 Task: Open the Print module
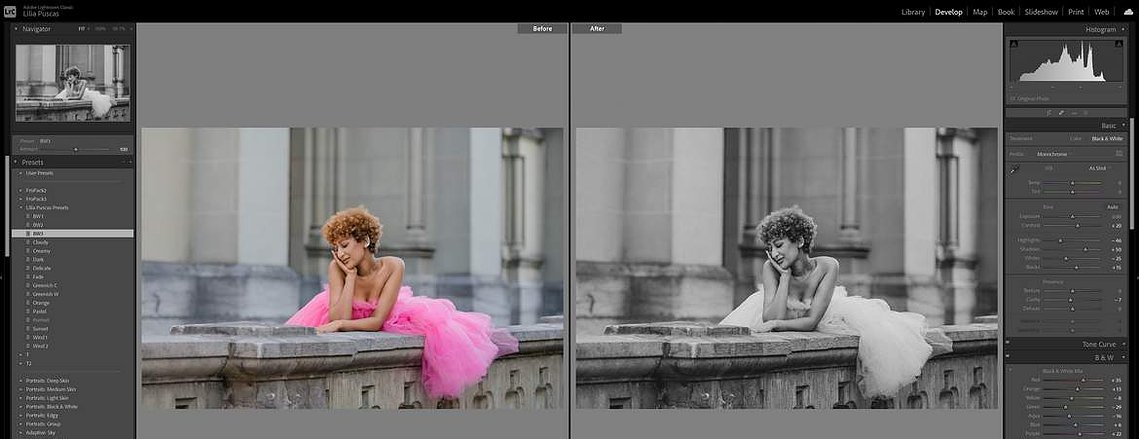click(x=1076, y=12)
